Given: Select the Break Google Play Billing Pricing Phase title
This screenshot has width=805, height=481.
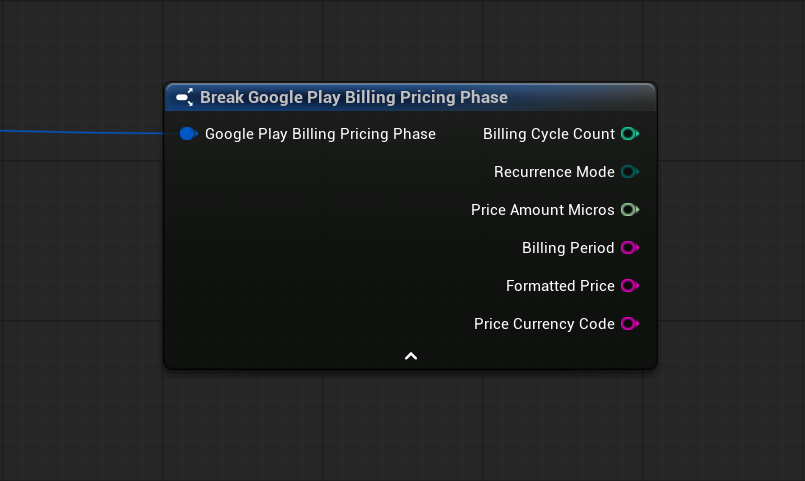Looking at the screenshot, I should click(x=354, y=97).
